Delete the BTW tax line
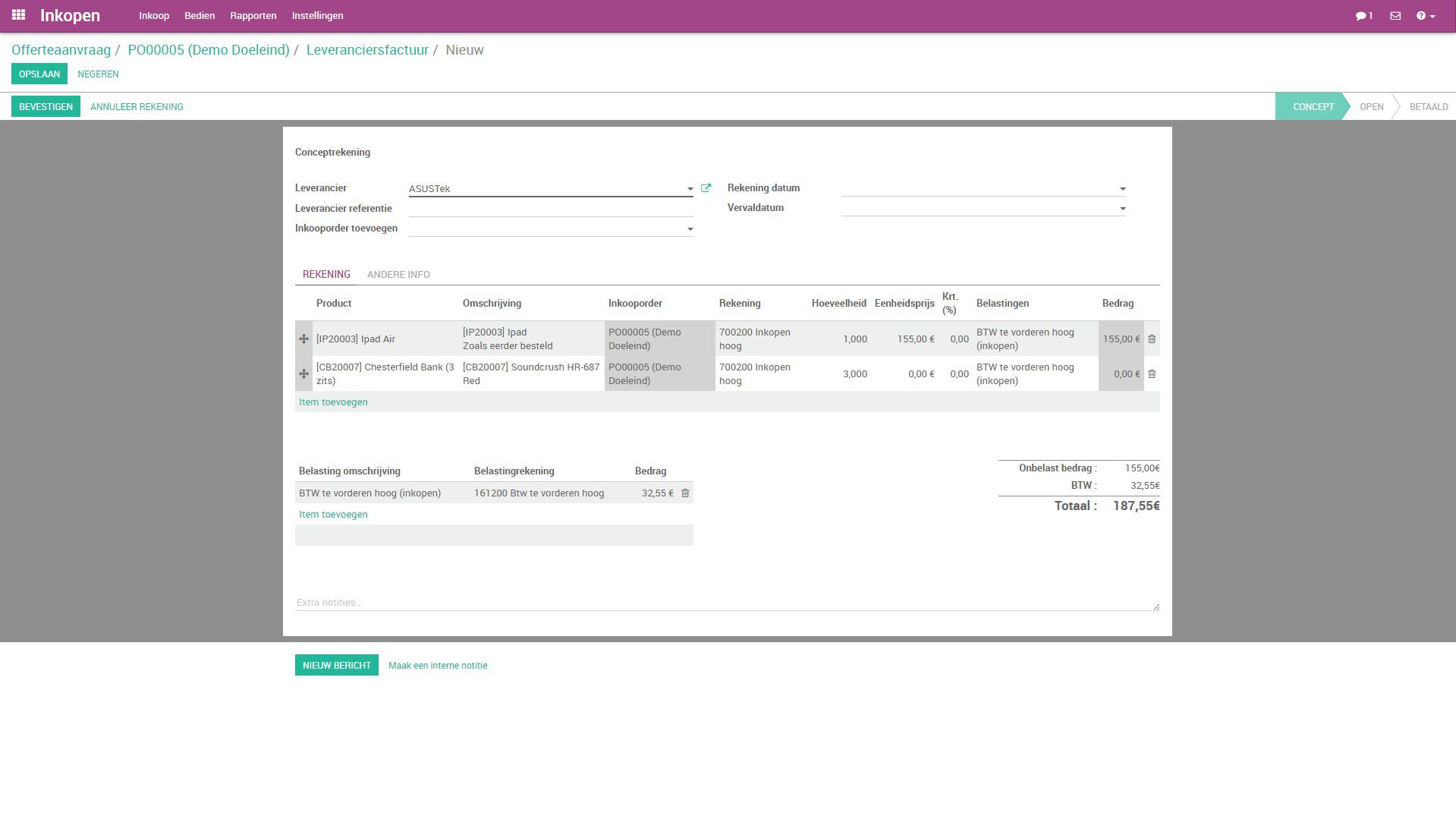Screen dimensions: 1456x816 coord(684,493)
